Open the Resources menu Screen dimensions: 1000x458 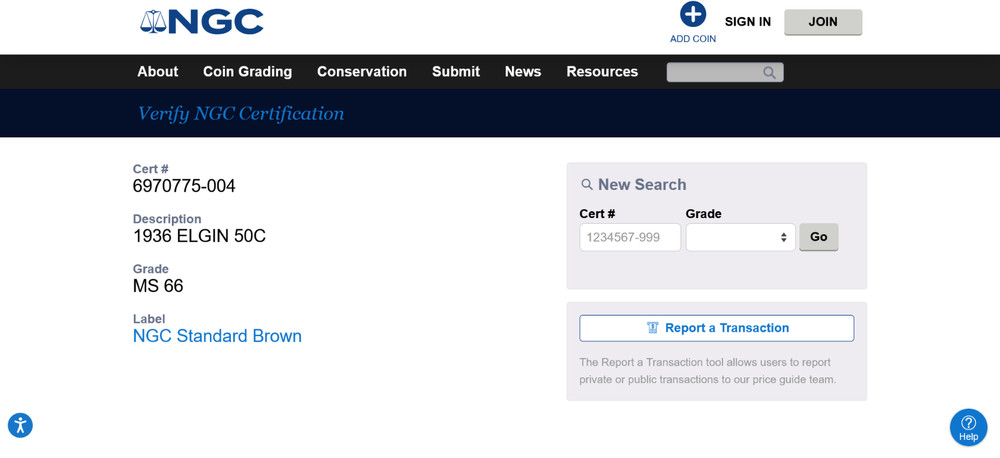coord(602,72)
